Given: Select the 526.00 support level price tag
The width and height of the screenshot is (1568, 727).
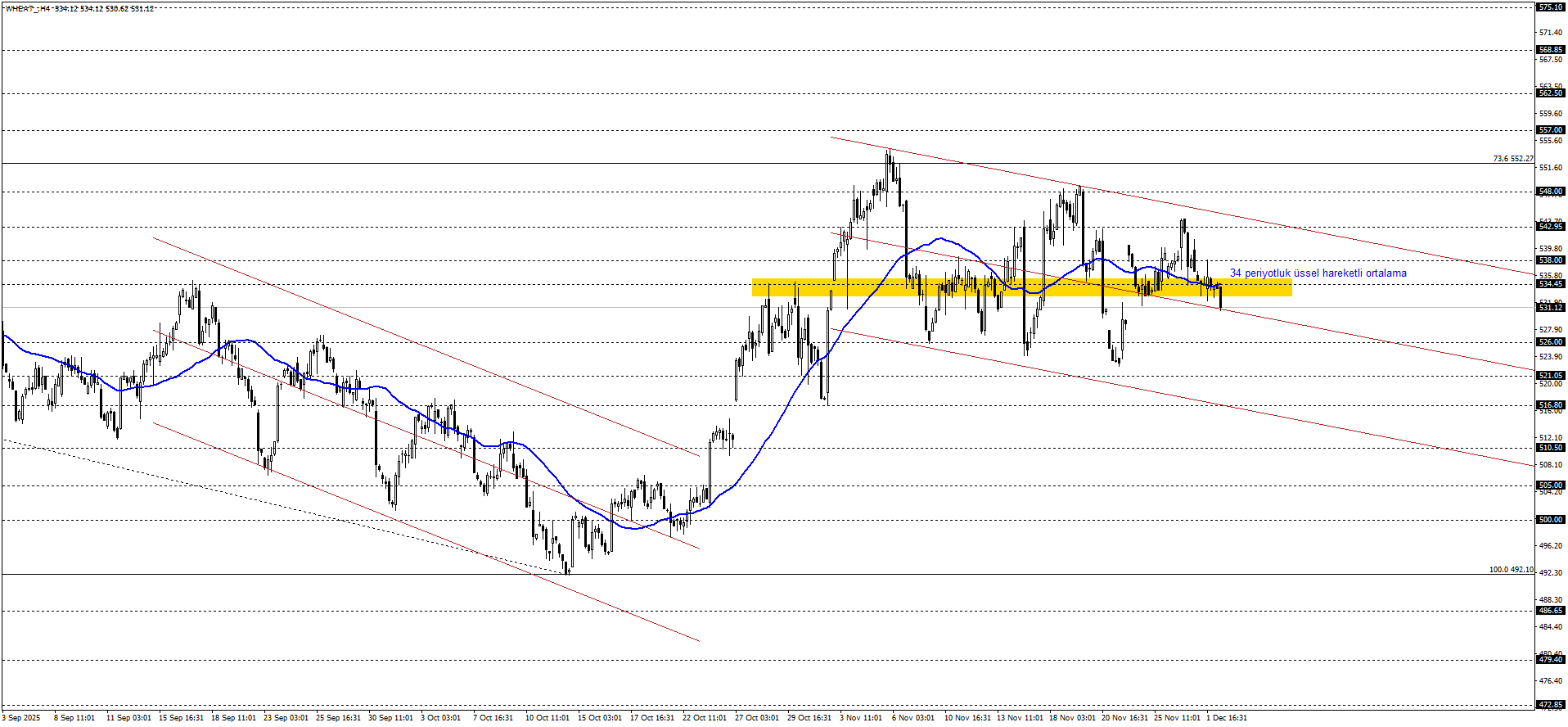Looking at the screenshot, I should (x=1550, y=342).
